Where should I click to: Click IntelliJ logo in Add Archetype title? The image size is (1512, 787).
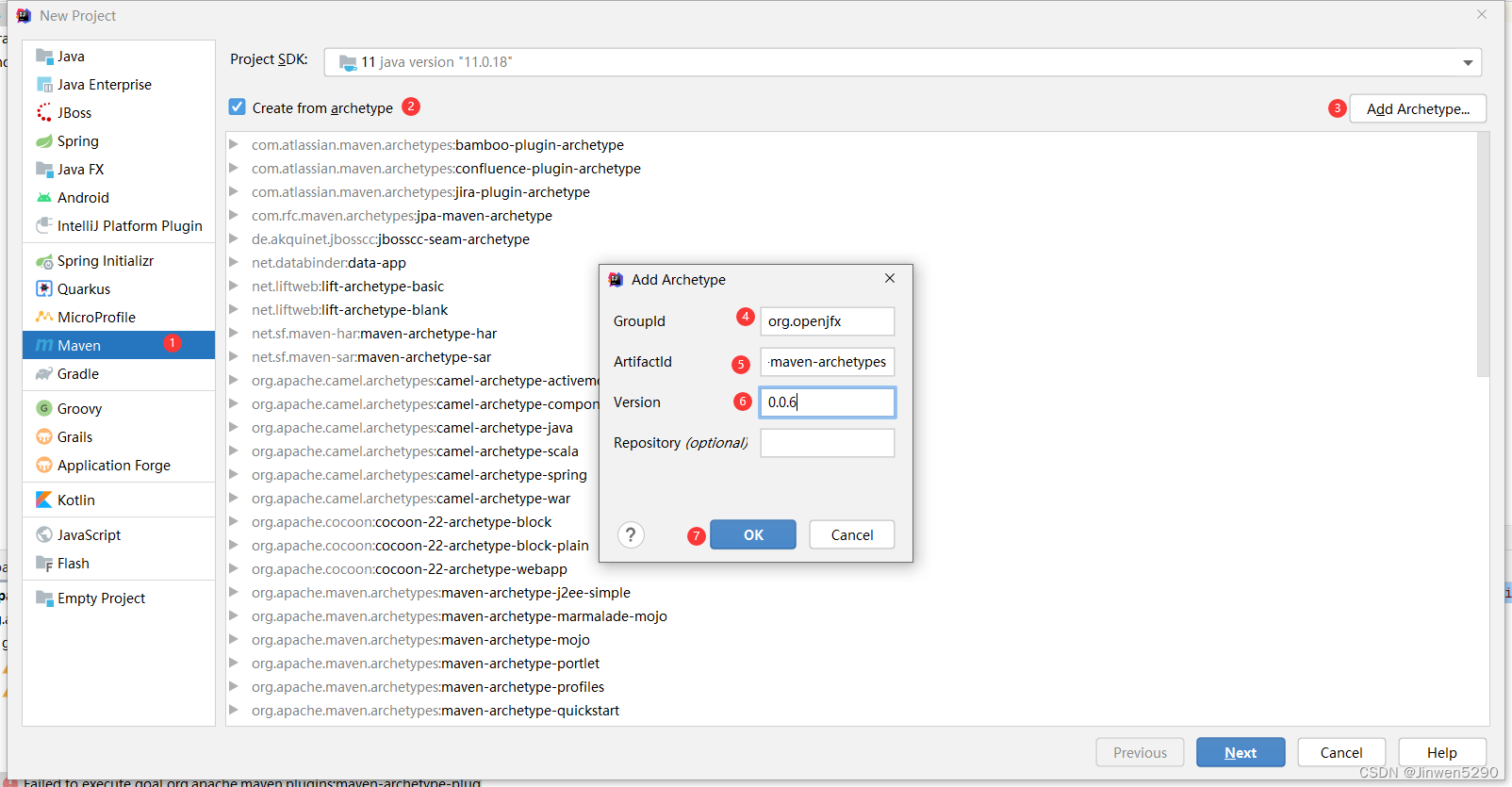click(x=616, y=280)
